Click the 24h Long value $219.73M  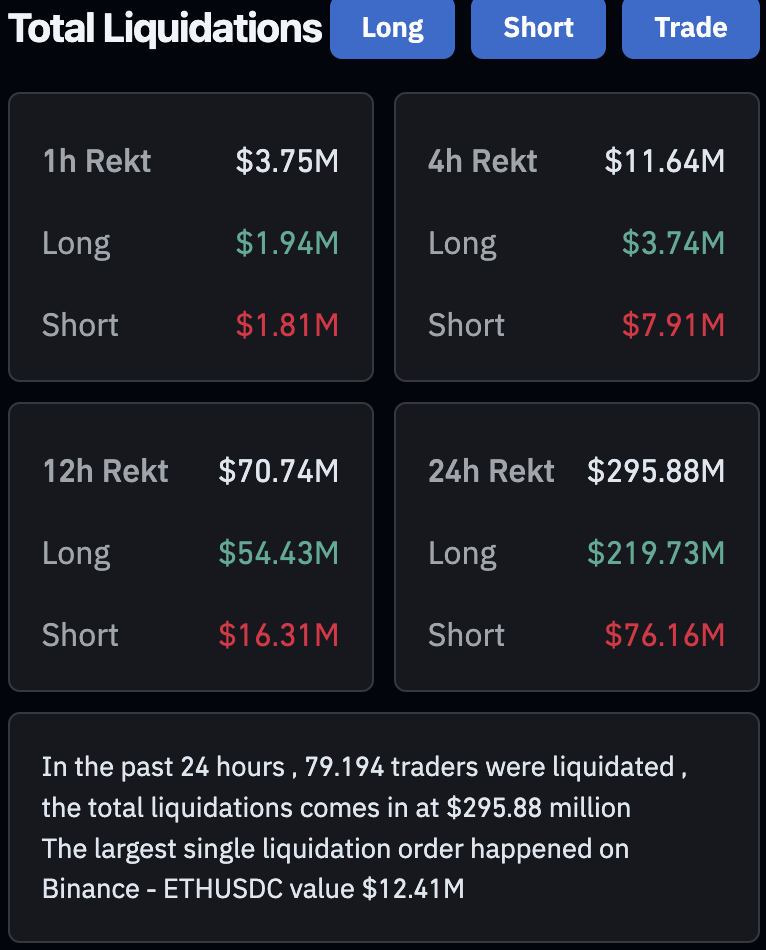click(655, 553)
